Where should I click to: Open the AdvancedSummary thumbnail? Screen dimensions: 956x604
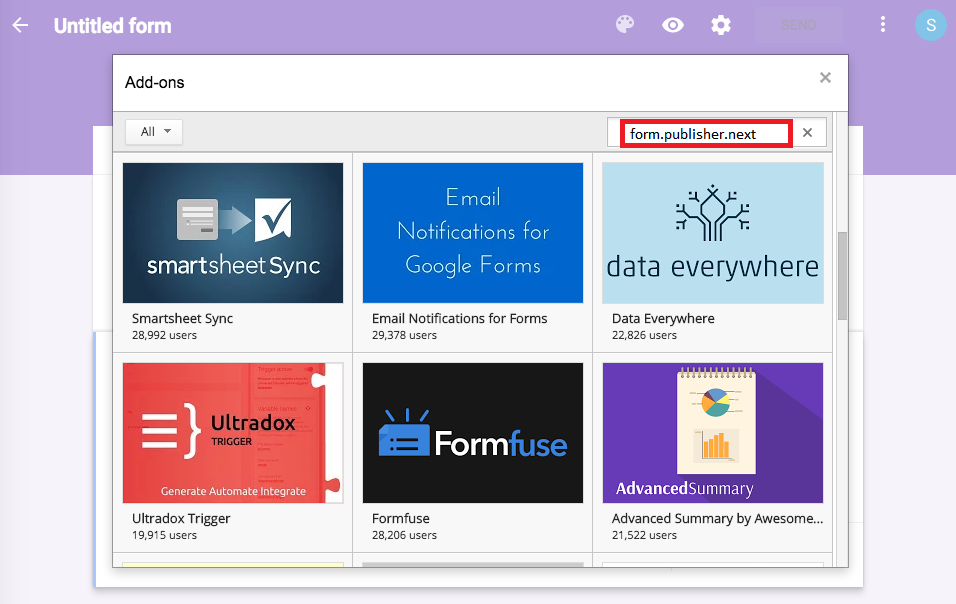pos(713,433)
